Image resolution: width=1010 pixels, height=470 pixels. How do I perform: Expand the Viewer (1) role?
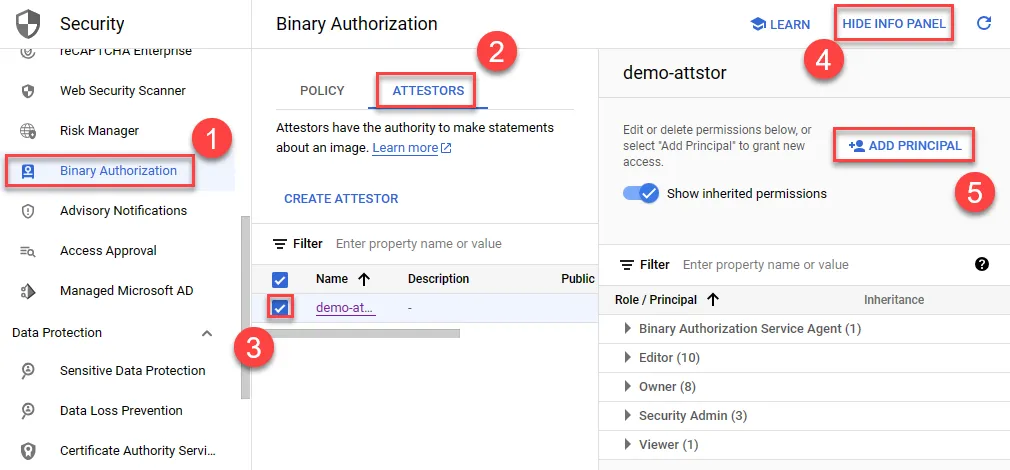628,444
